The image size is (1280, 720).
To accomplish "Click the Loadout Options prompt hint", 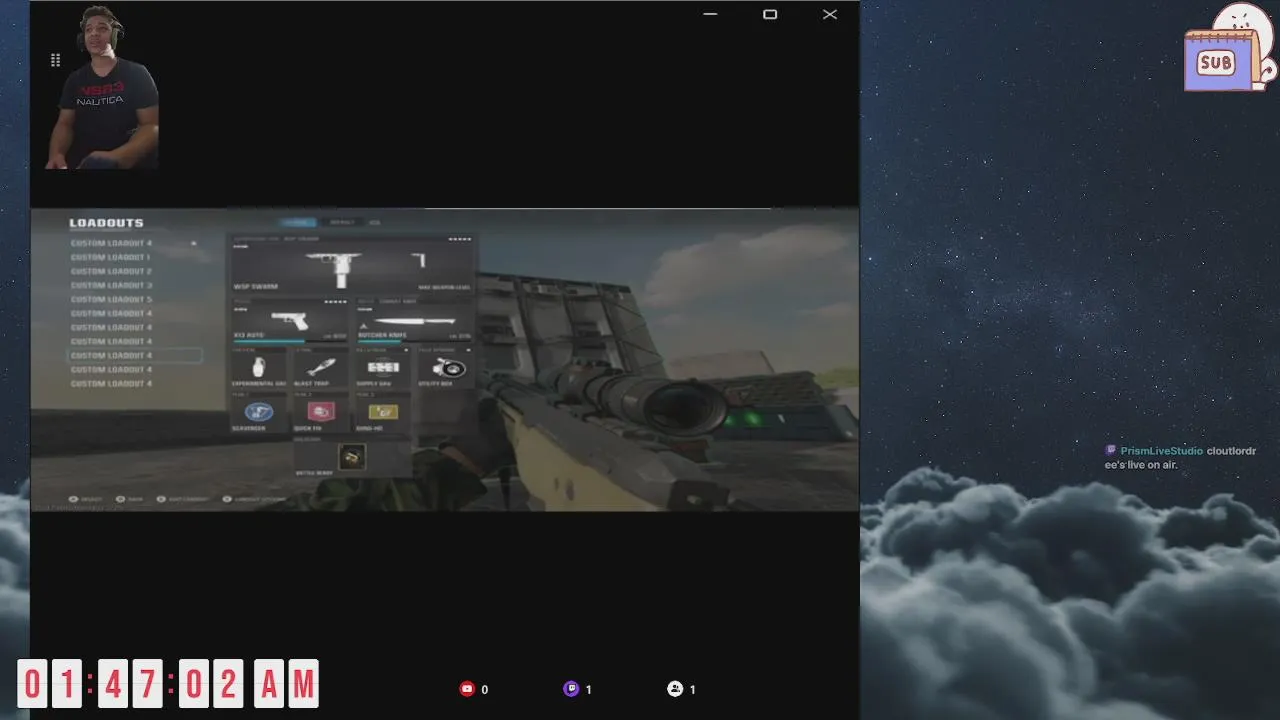I will point(254,499).
